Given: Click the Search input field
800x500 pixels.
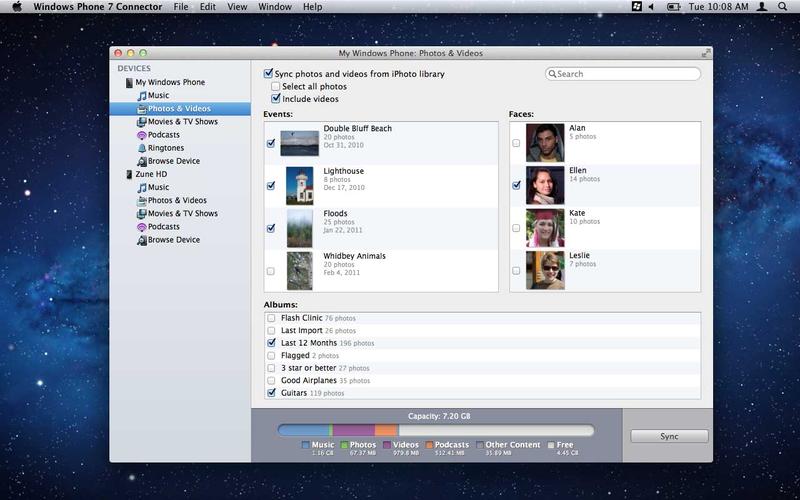Looking at the screenshot, I should [x=623, y=74].
